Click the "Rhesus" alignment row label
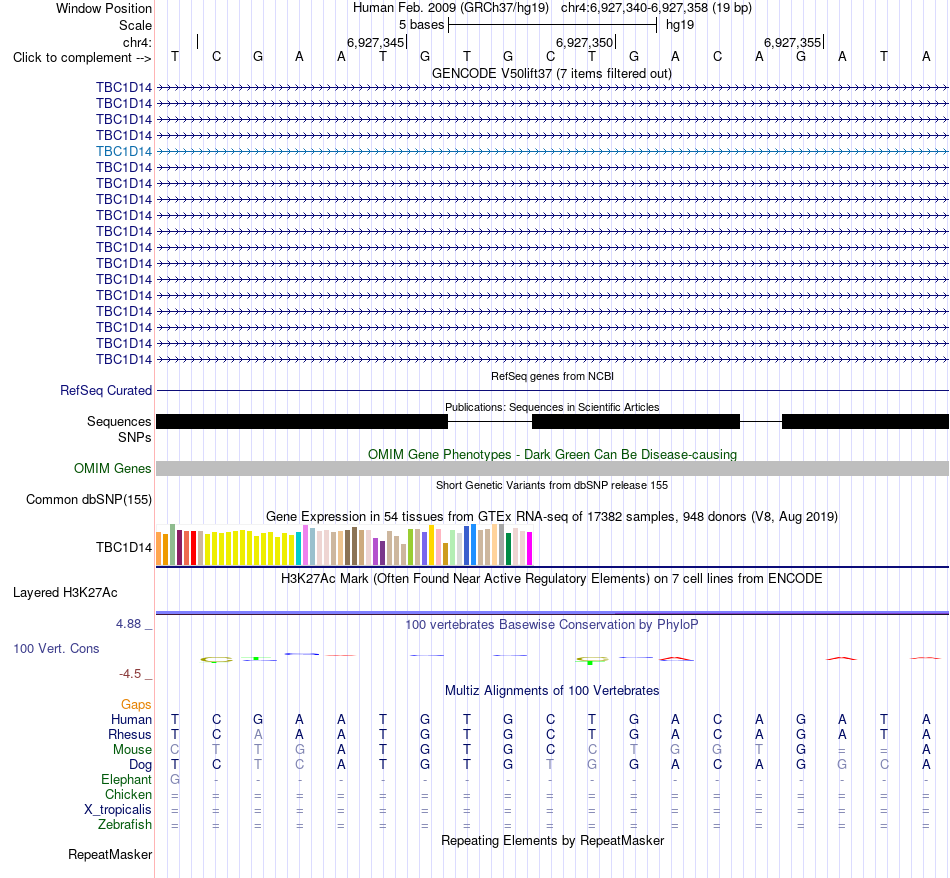The height and width of the screenshot is (878, 950). pyautogui.click(x=129, y=734)
